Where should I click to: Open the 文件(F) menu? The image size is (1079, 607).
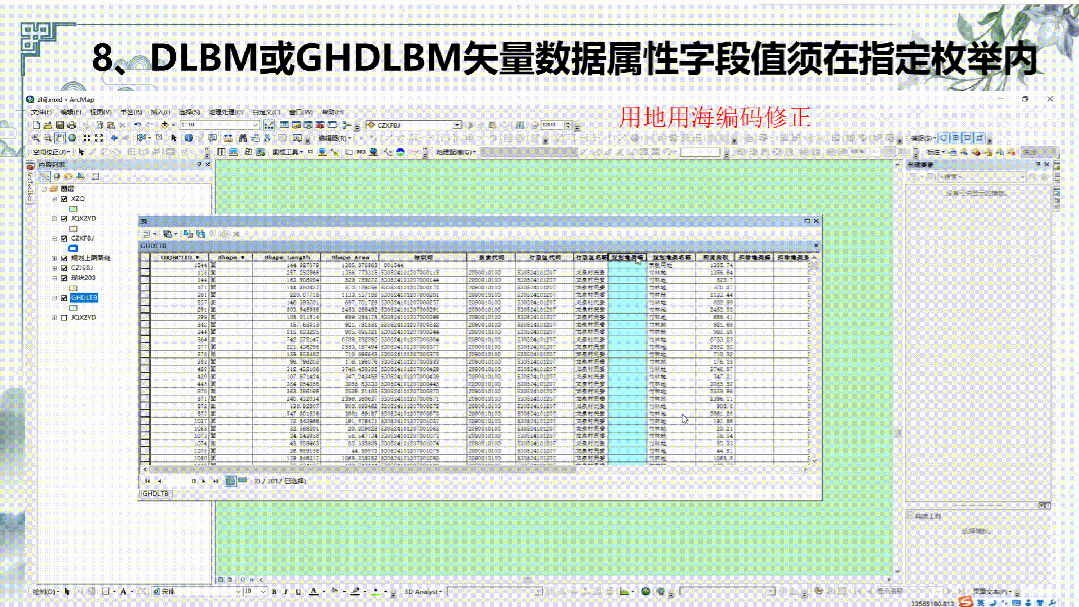tap(41, 112)
